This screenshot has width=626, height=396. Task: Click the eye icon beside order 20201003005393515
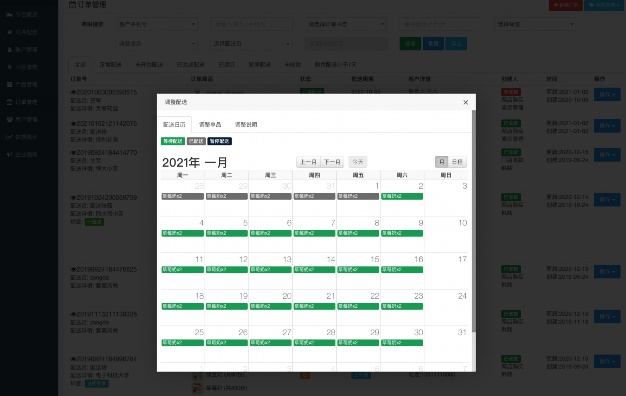tap(73, 92)
